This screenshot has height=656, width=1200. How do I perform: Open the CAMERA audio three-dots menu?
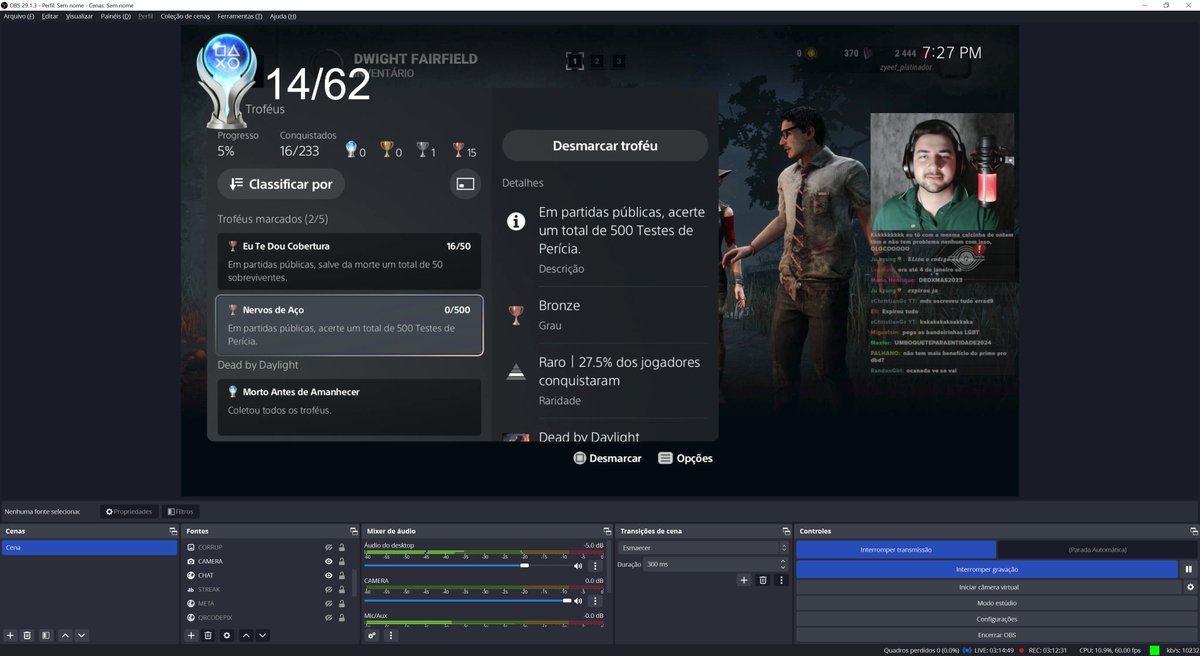[x=596, y=601]
